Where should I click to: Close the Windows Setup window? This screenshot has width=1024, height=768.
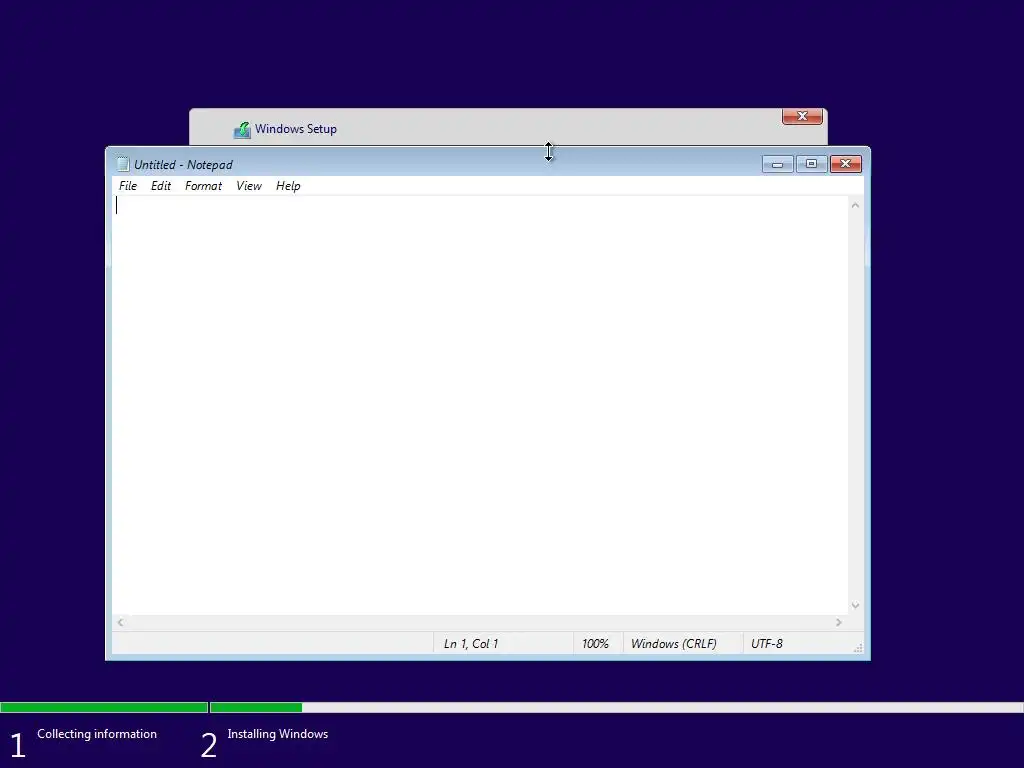pyautogui.click(x=802, y=116)
